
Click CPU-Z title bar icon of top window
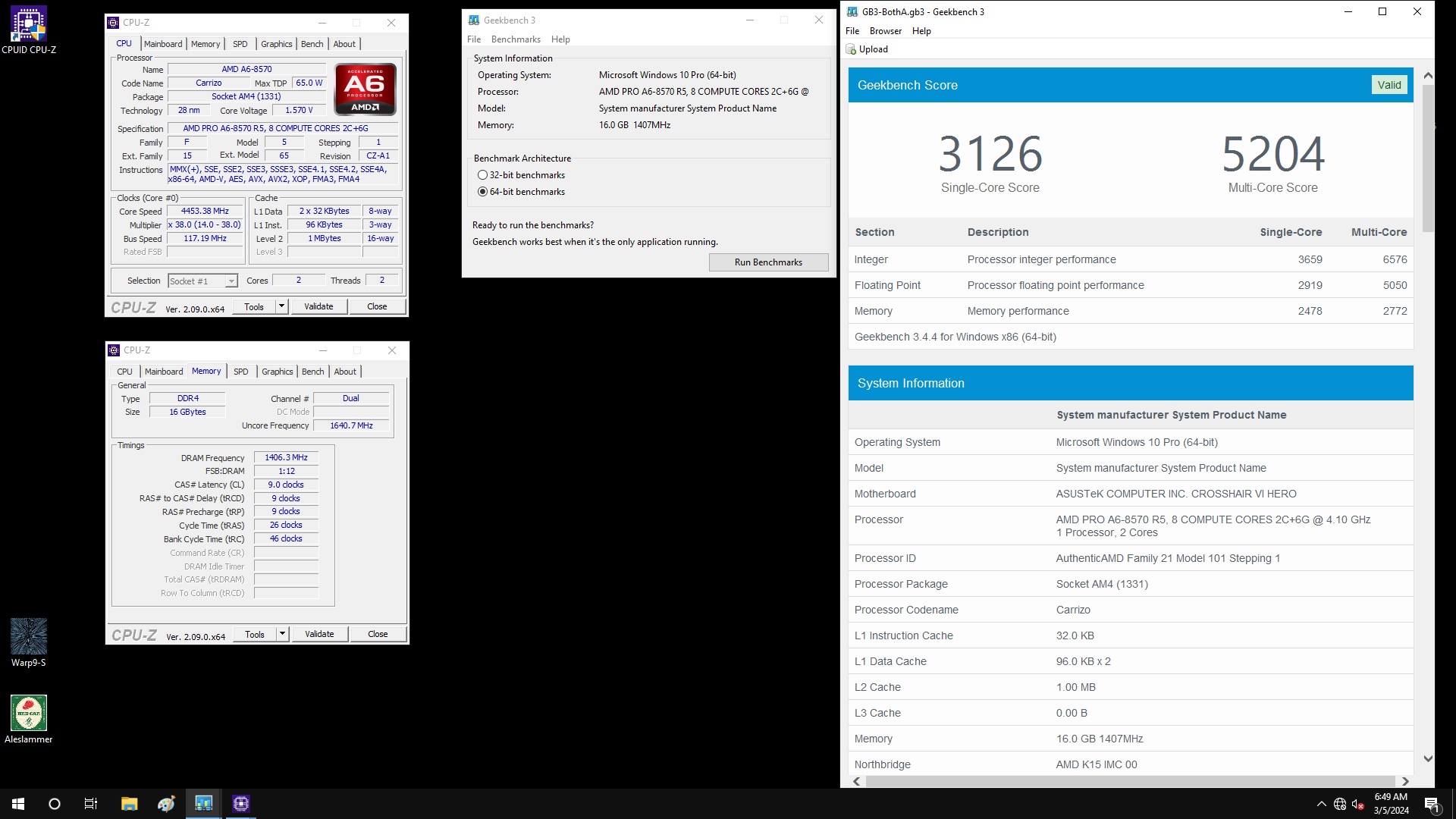pos(114,23)
